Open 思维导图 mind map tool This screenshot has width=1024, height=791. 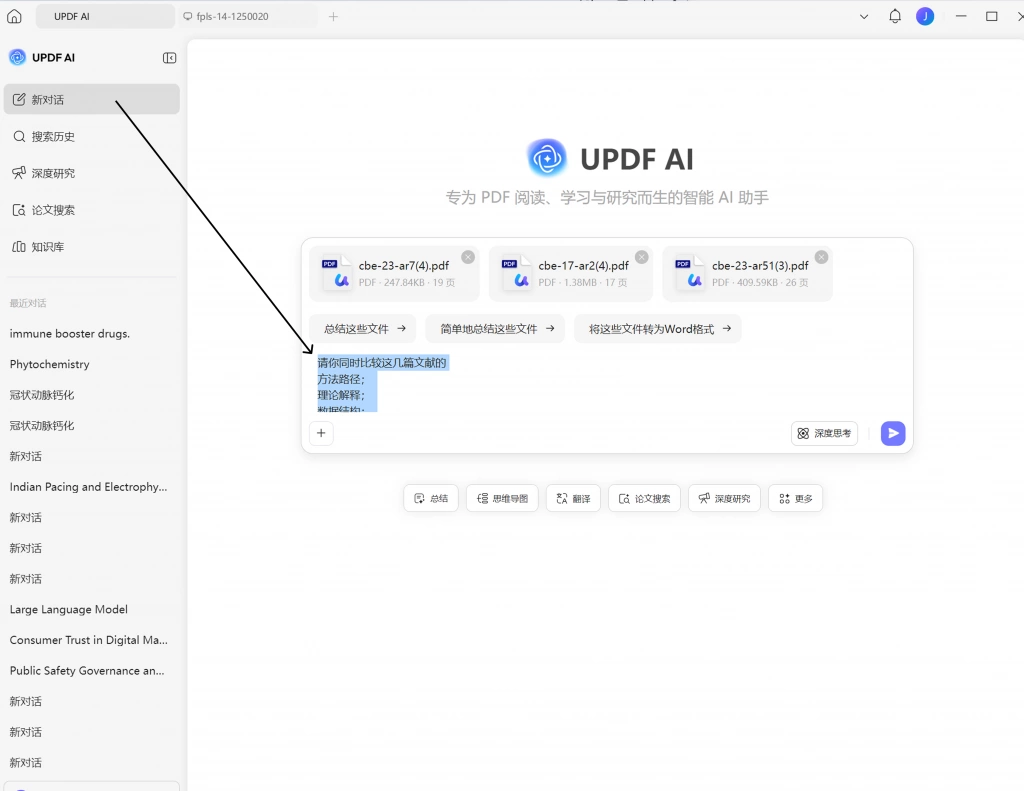click(502, 498)
